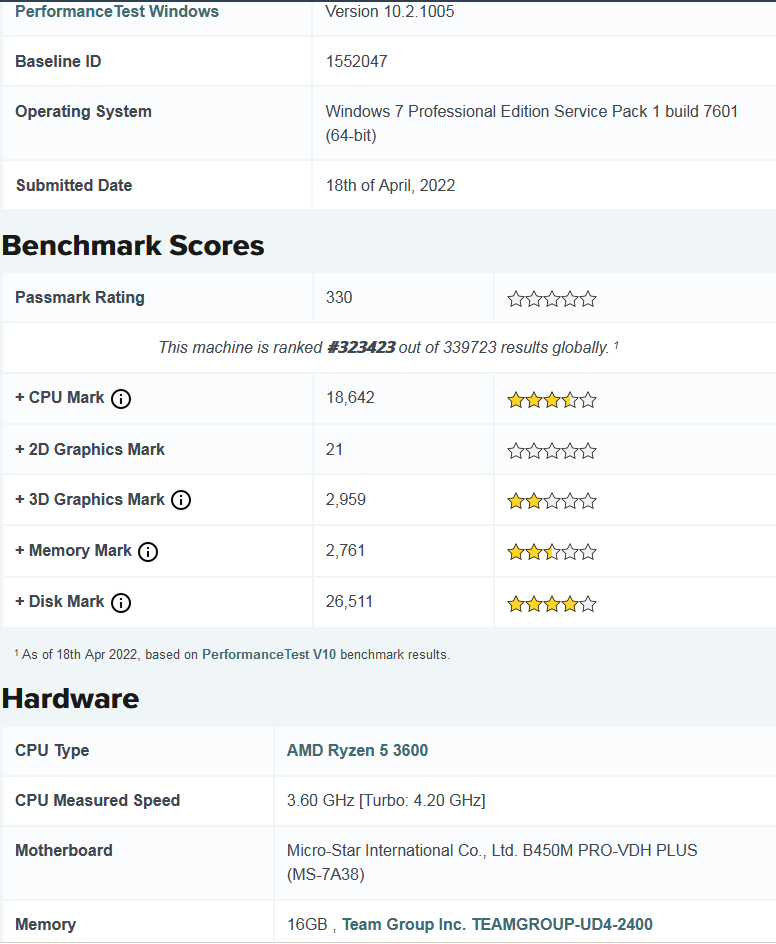Click the Baseline ID label
Screen dimensions: 776x944
pyautogui.click(x=58, y=61)
